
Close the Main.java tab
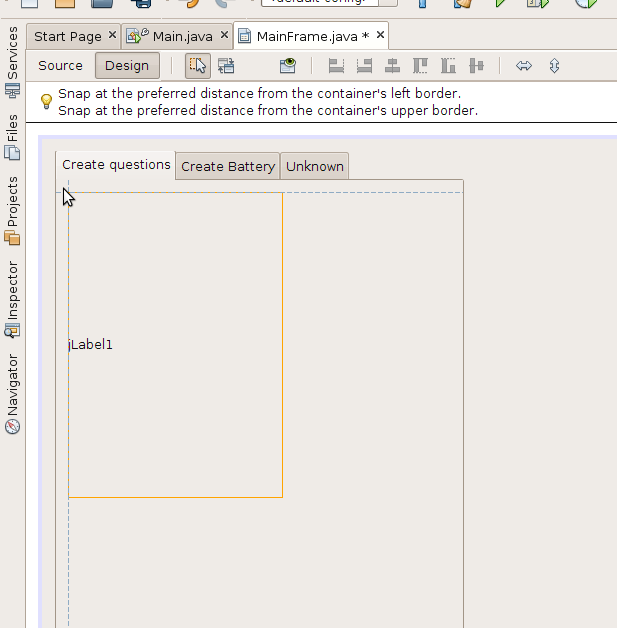[224, 35]
